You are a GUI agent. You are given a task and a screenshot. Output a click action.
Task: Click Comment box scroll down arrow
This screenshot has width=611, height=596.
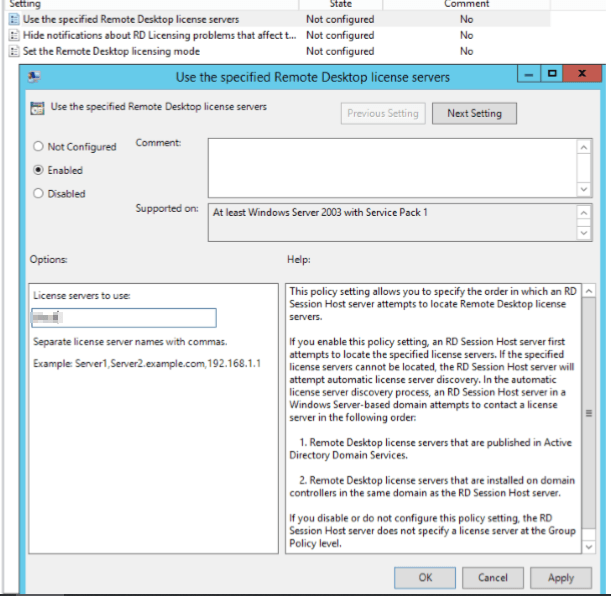[x=584, y=189]
